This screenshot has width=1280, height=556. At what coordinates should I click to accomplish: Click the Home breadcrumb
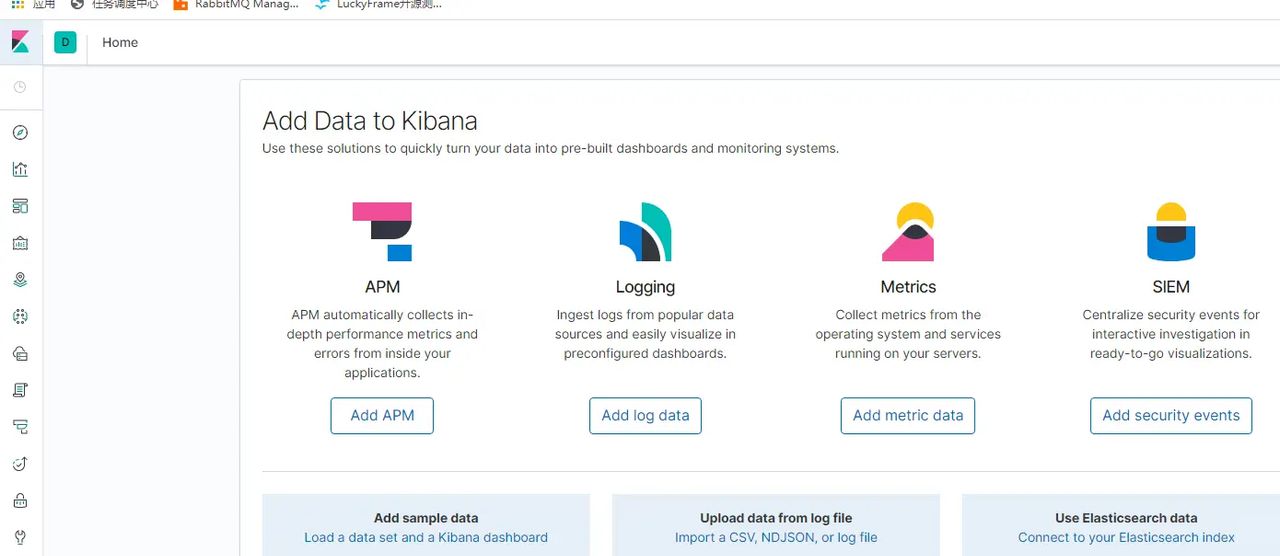coord(120,42)
